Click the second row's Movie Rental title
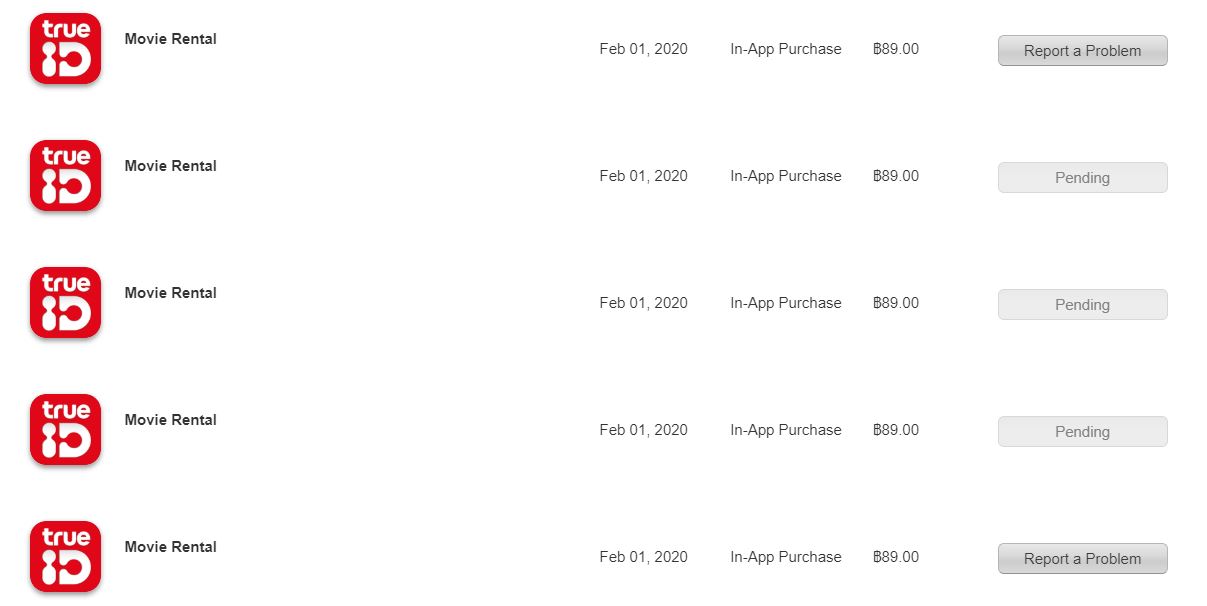This screenshot has height=606, width=1207. (171, 166)
